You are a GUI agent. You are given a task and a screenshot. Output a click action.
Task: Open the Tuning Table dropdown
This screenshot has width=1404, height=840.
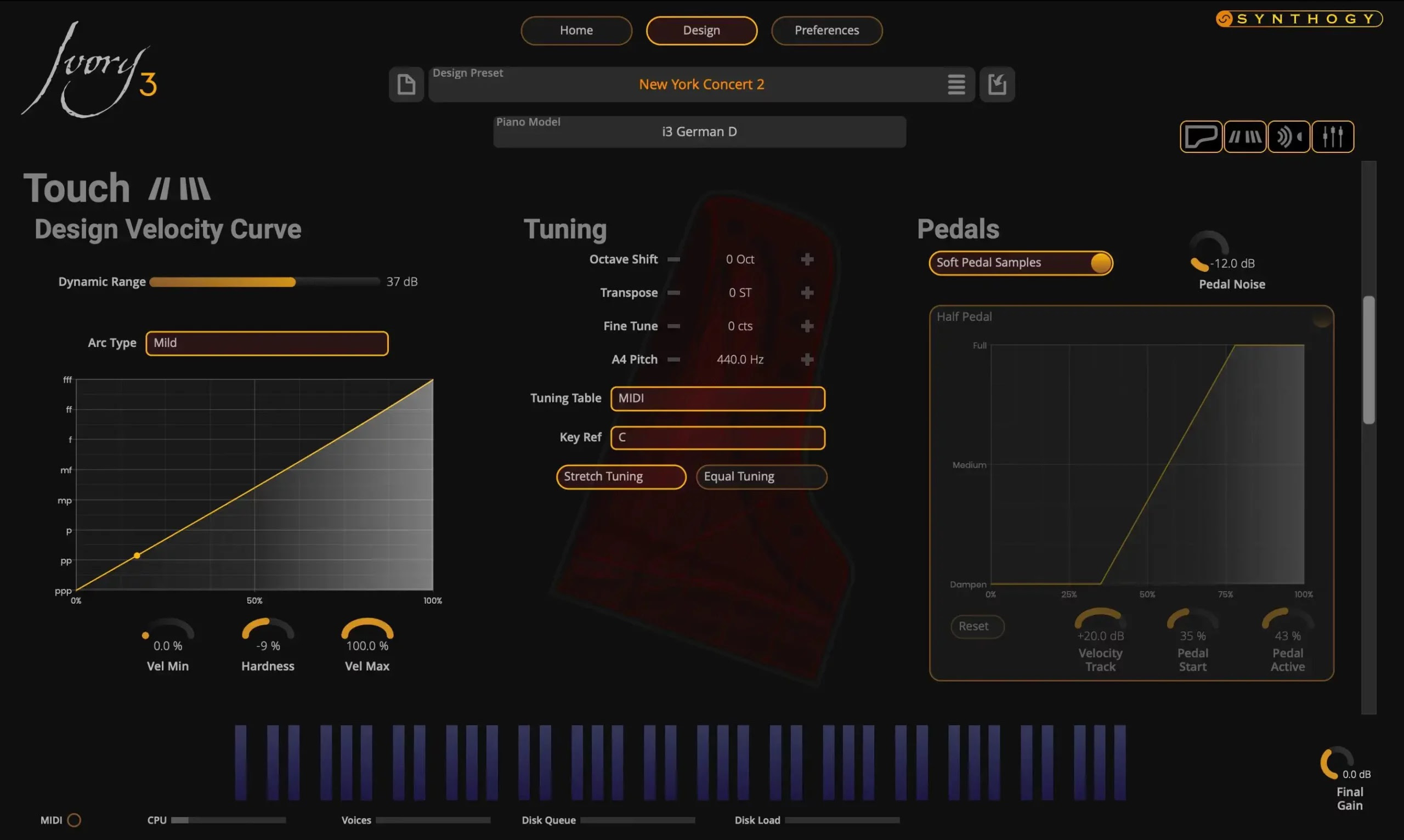click(x=718, y=399)
